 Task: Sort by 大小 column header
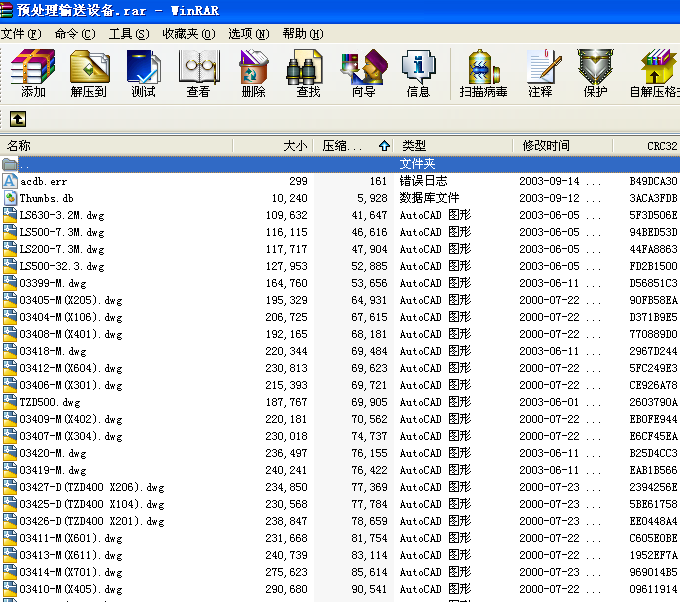[x=272, y=146]
